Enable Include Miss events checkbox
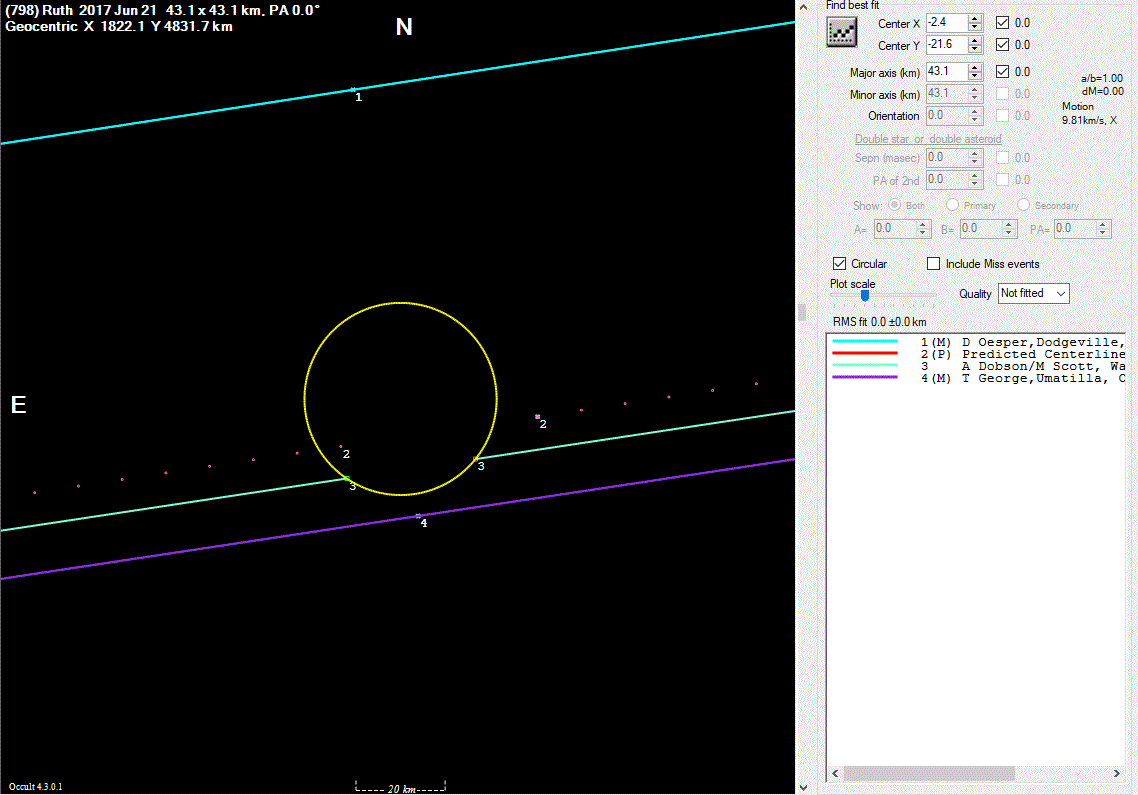Image resolution: width=1138 pixels, height=795 pixels. 934,264
